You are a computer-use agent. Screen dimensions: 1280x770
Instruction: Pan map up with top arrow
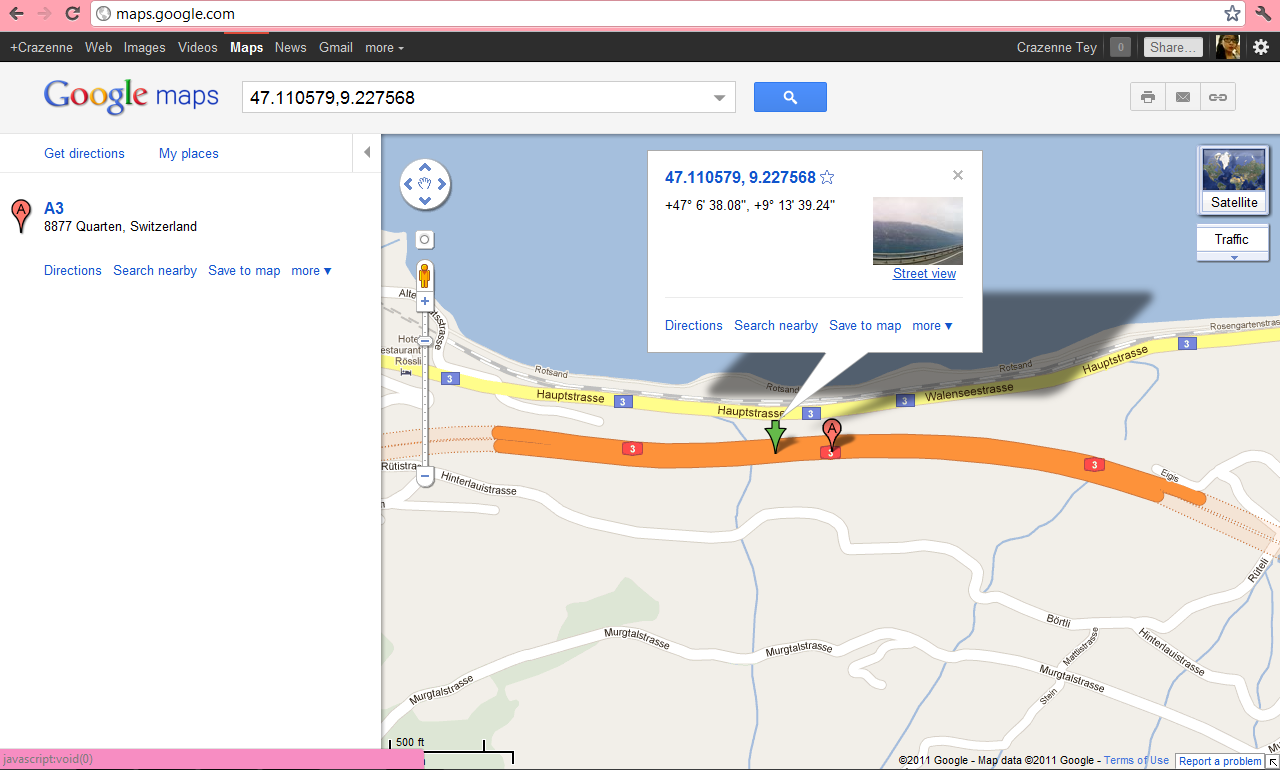point(425,167)
